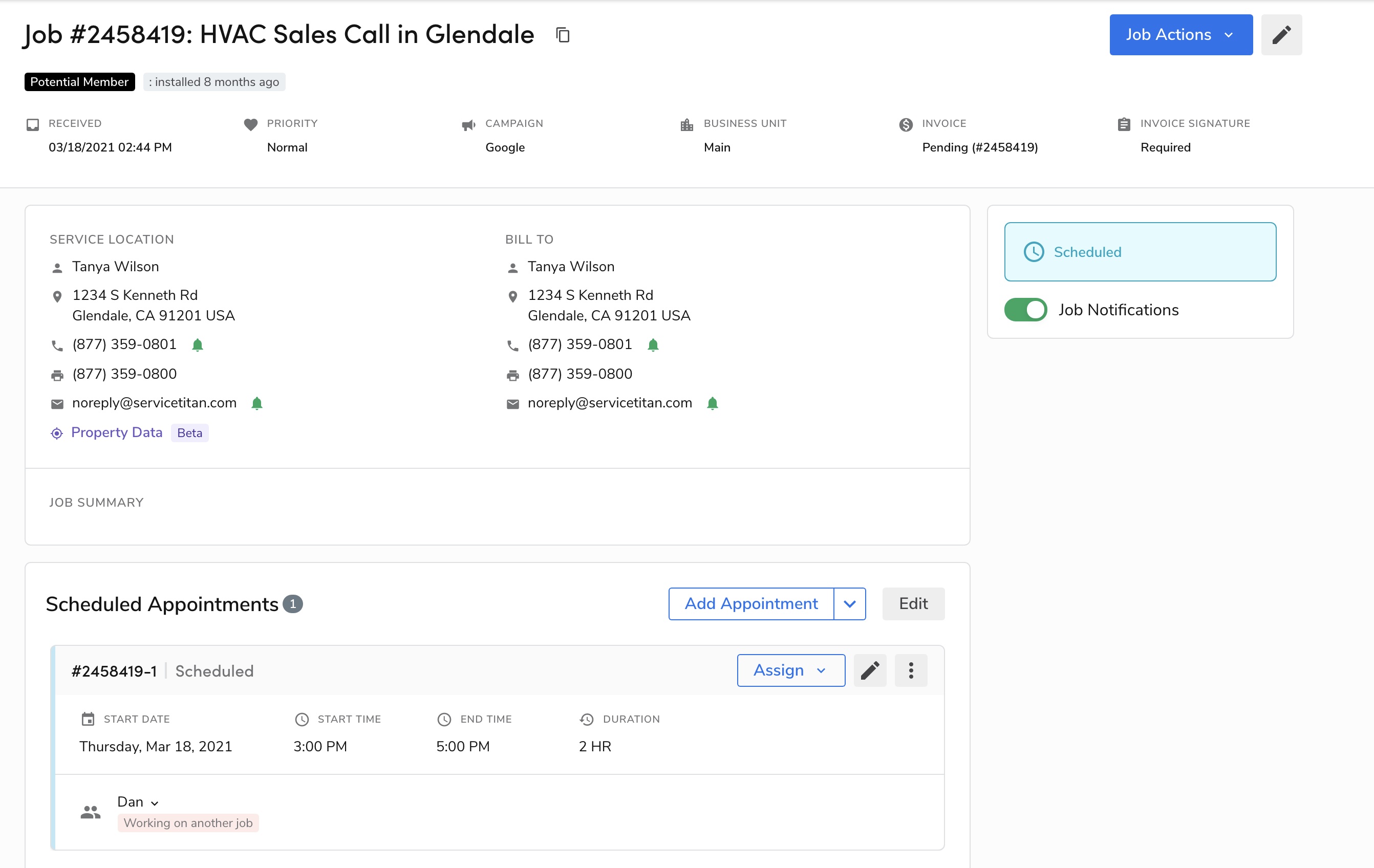Open the Job Actions dropdown

click(1180, 35)
